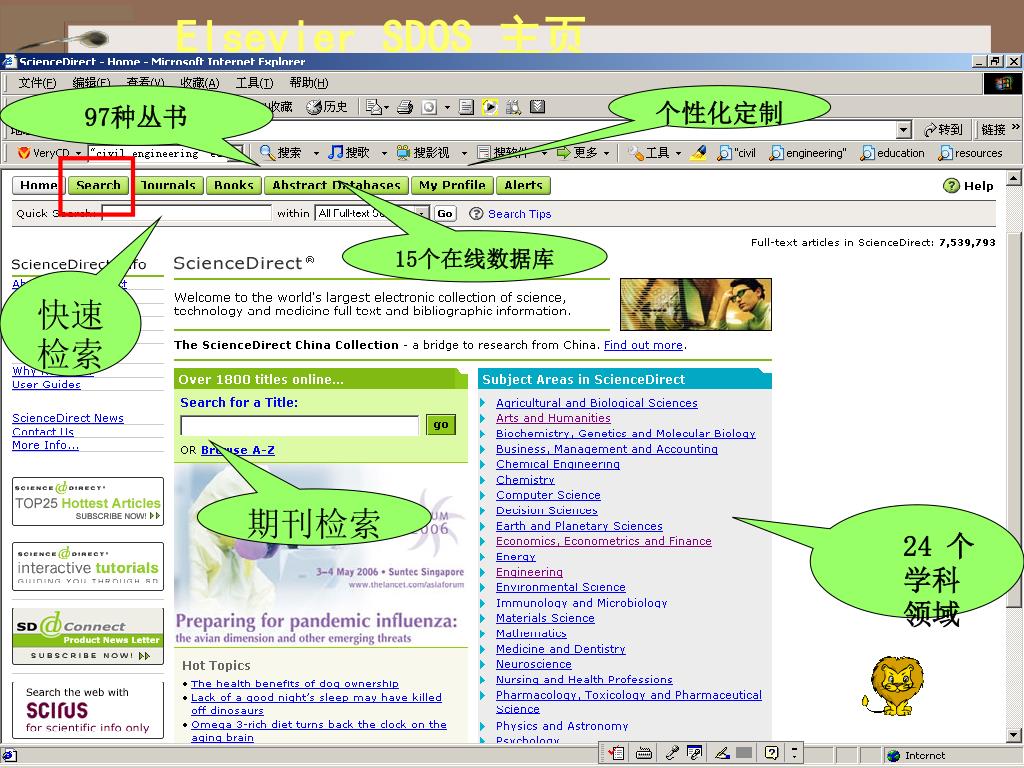Click the 搜歌 music search button
The image size is (1024, 768).
(x=348, y=153)
